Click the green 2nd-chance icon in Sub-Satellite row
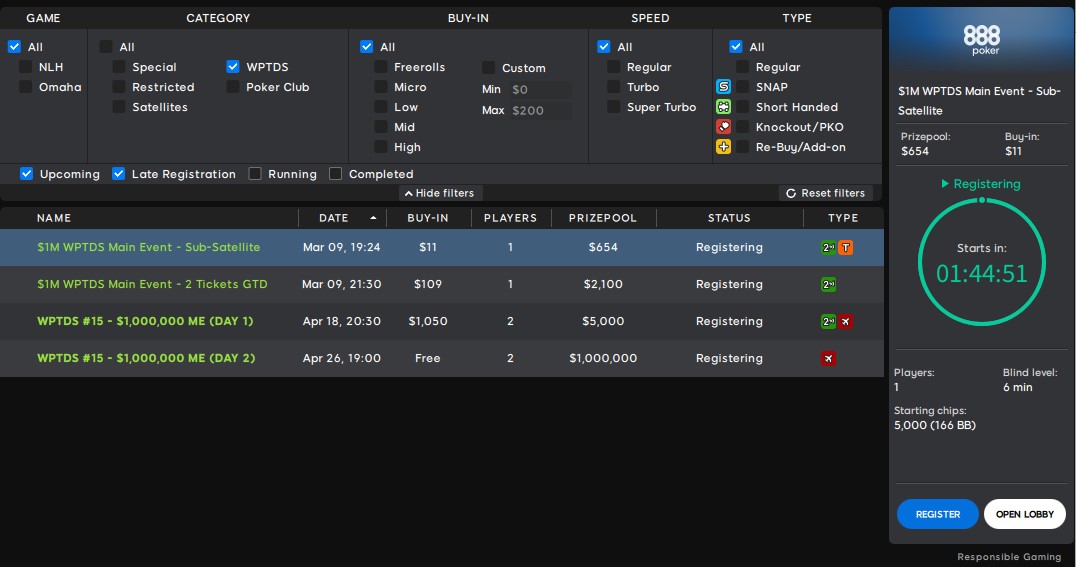 point(828,247)
